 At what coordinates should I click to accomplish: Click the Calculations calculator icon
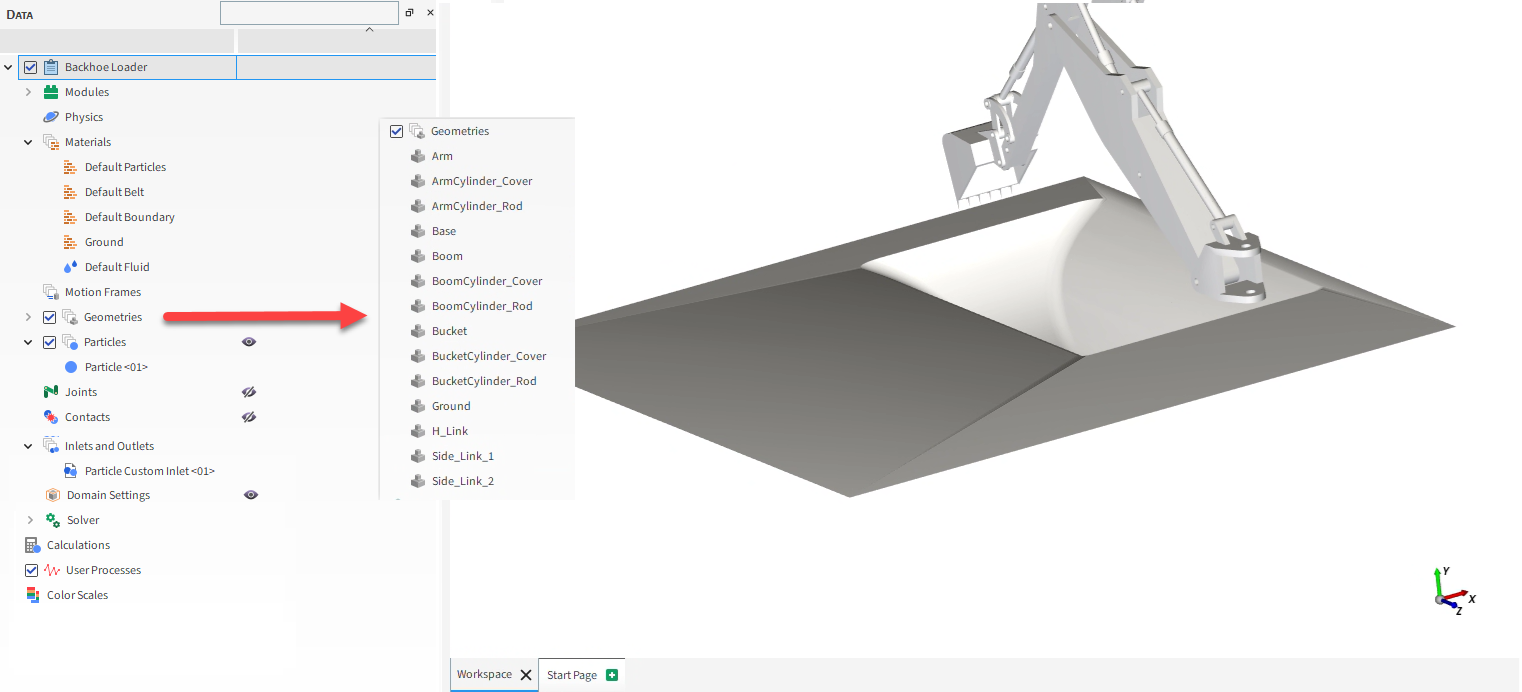[x=32, y=545]
